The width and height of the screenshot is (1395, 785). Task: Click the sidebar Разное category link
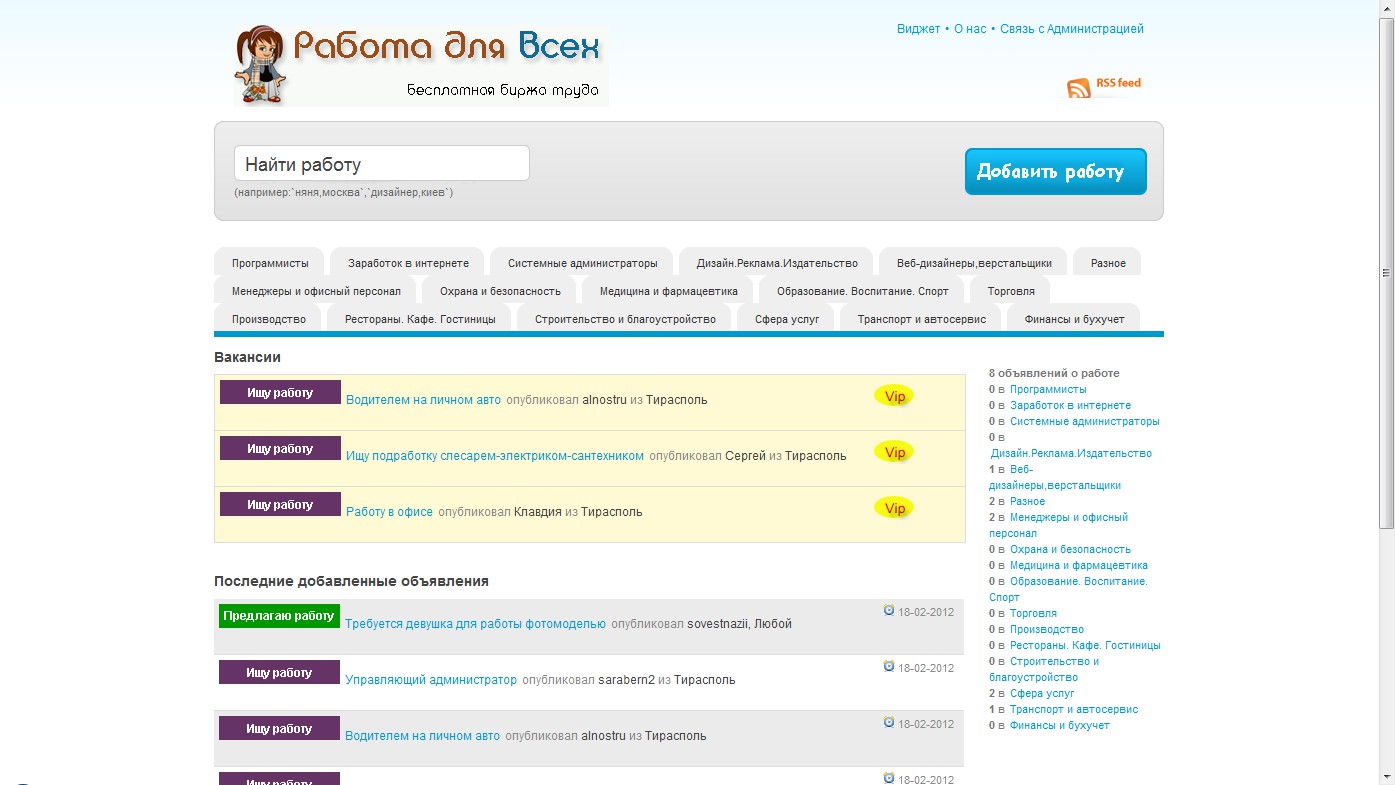pyautogui.click(x=1027, y=501)
